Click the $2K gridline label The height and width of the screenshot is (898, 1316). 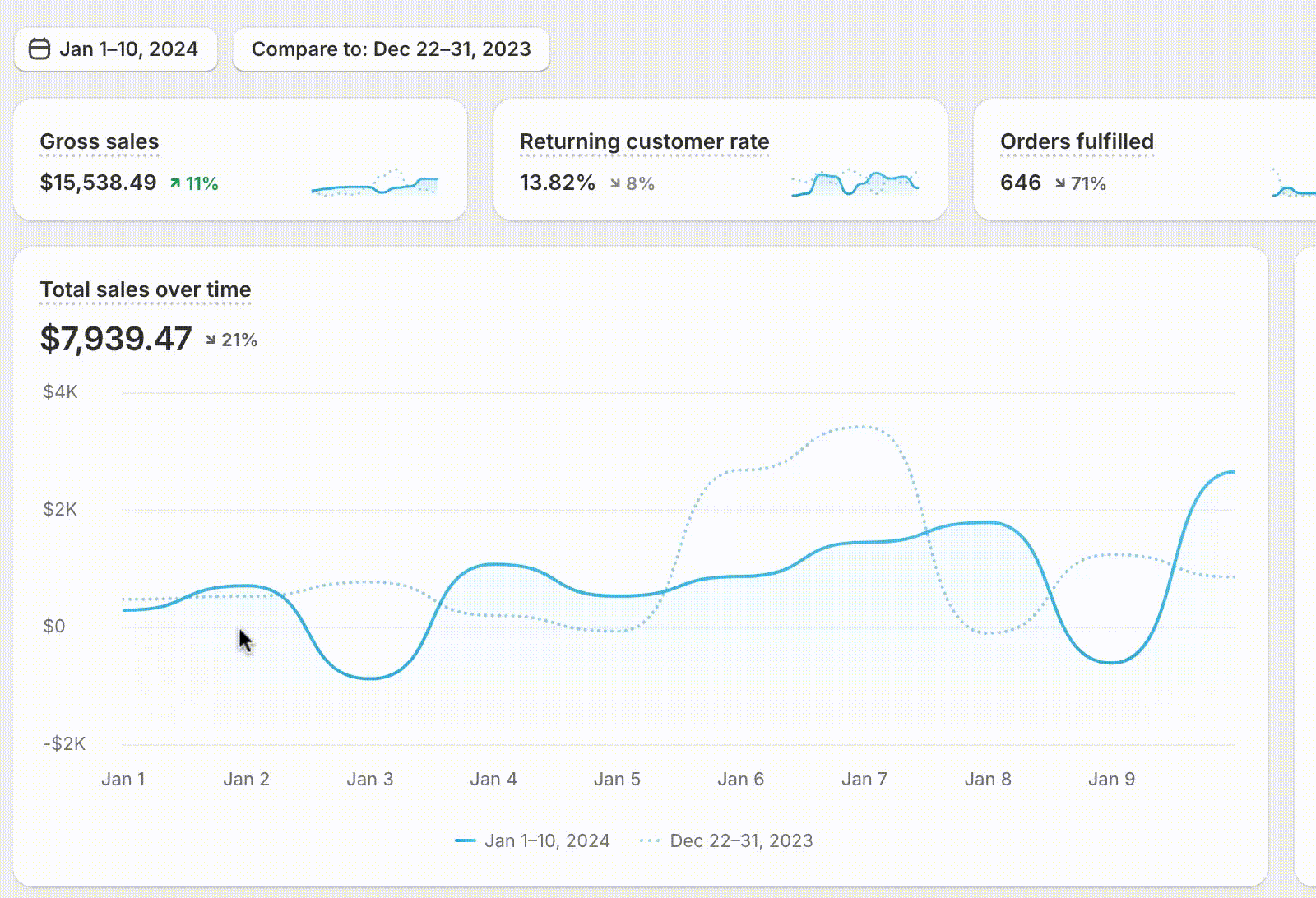point(61,509)
